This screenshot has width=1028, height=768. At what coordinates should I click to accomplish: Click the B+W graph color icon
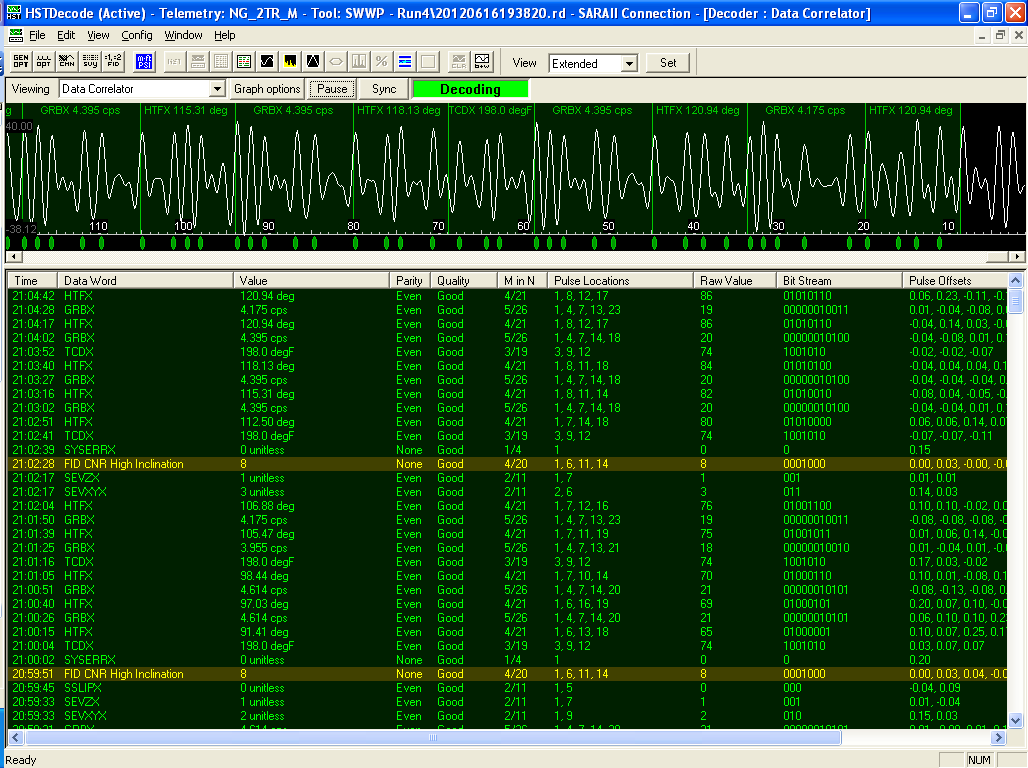(482, 62)
